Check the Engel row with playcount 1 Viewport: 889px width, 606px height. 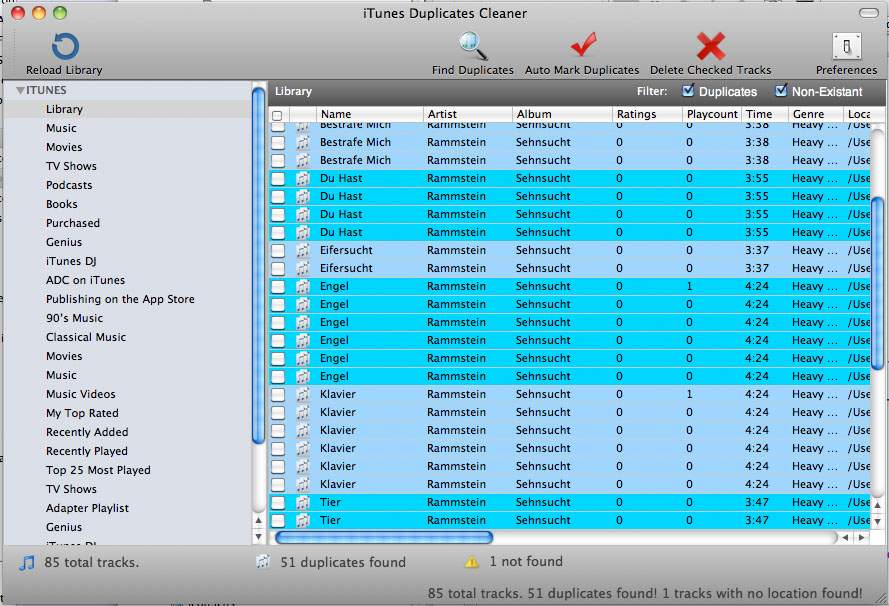278,286
